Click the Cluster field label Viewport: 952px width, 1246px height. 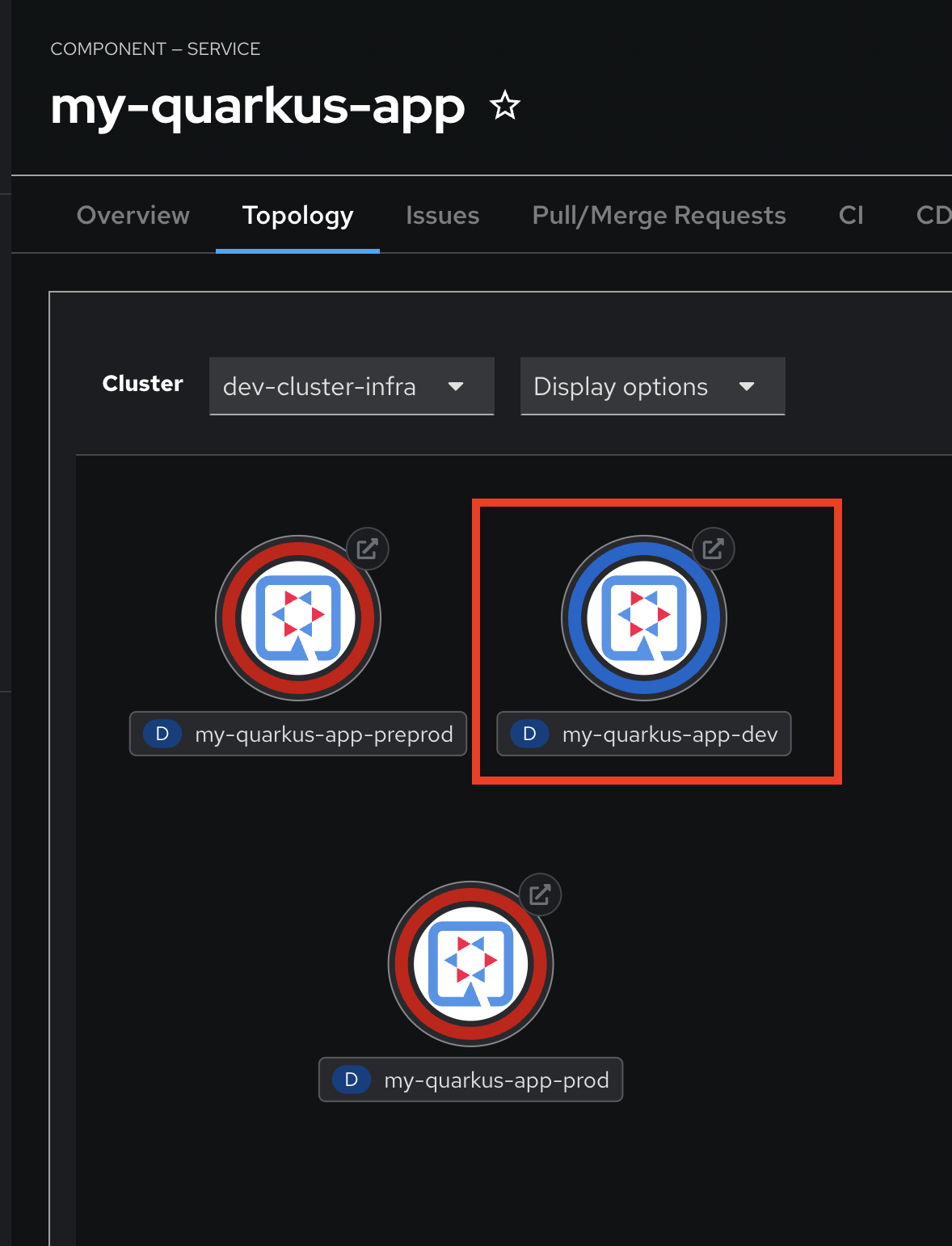click(143, 384)
